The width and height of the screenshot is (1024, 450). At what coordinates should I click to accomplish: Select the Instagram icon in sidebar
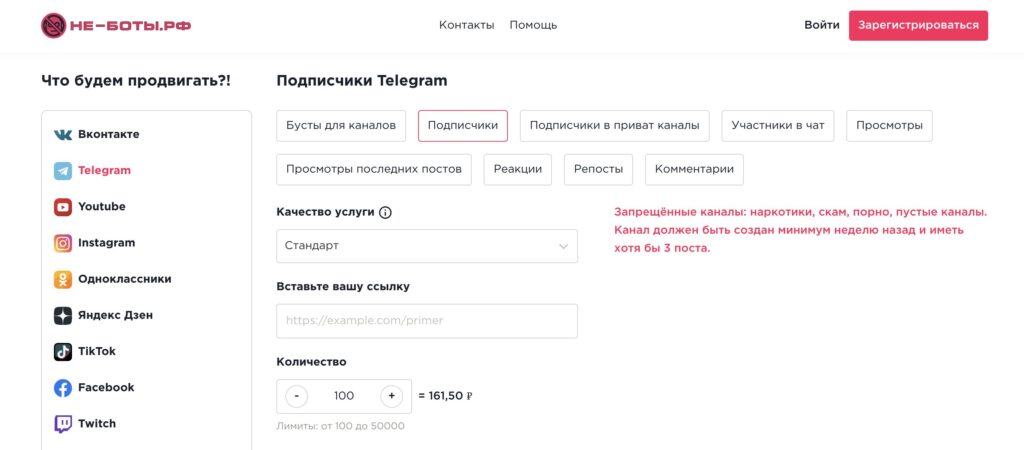click(63, 243)
